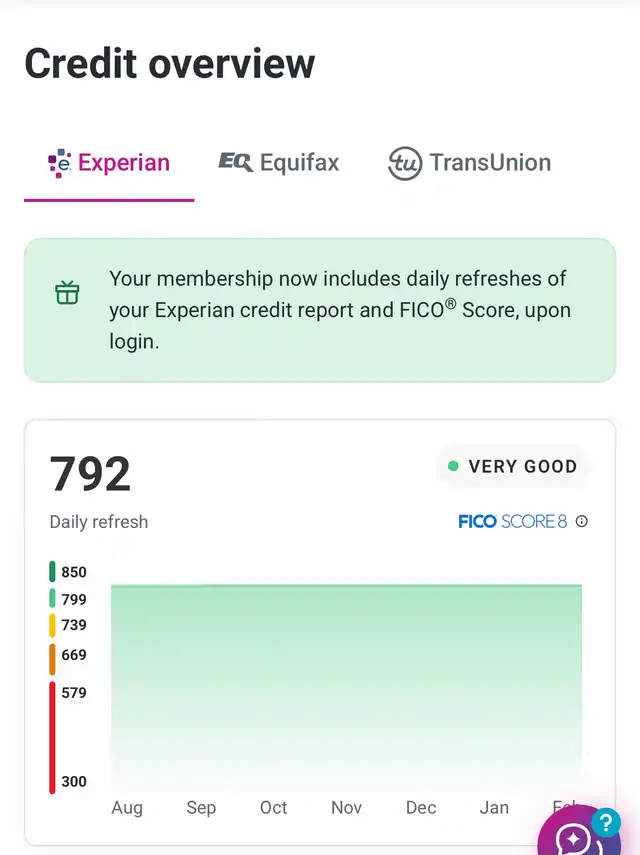
Task: Click the FICO Score 8 logo
Action: 512,521
